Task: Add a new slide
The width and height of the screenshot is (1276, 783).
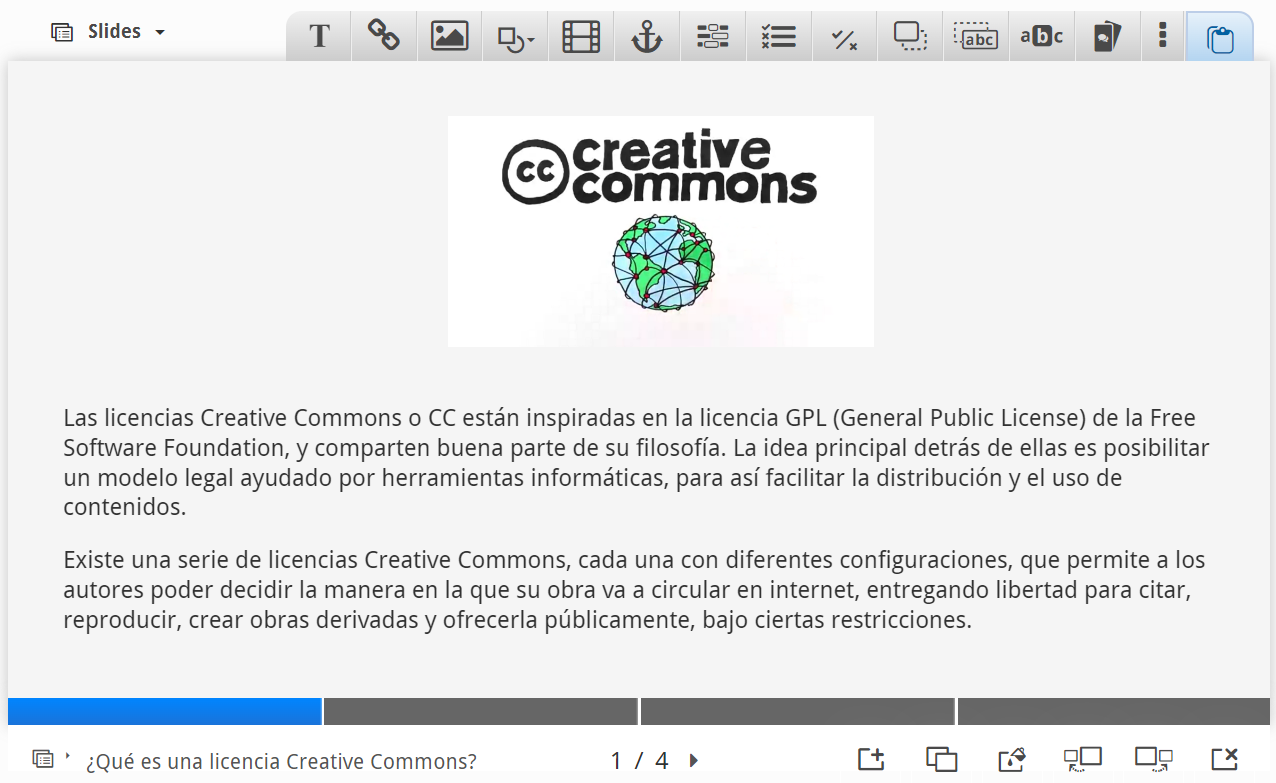Action: (x=871, y=759)
